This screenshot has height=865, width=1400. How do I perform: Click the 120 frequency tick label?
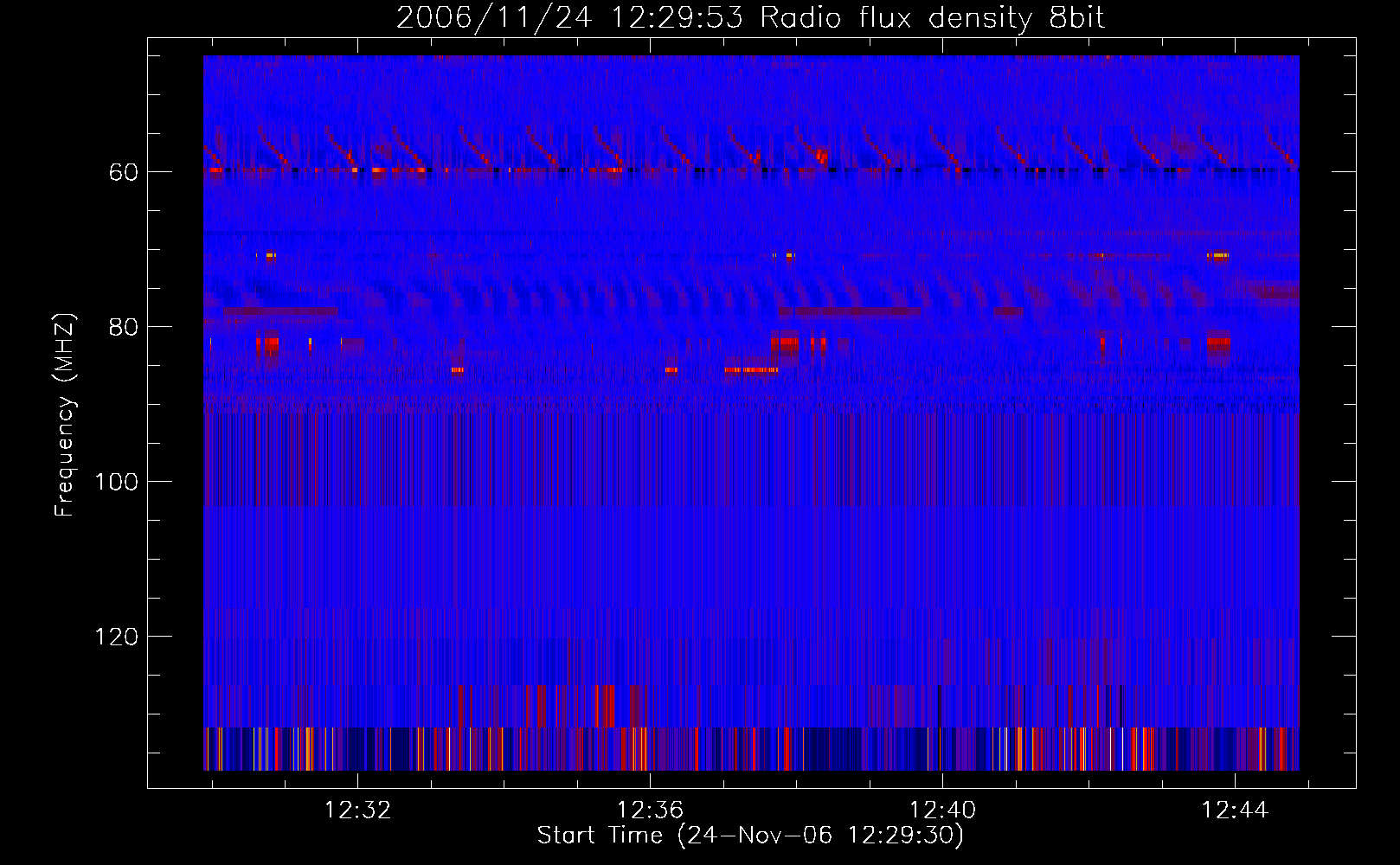coord(116,637)
